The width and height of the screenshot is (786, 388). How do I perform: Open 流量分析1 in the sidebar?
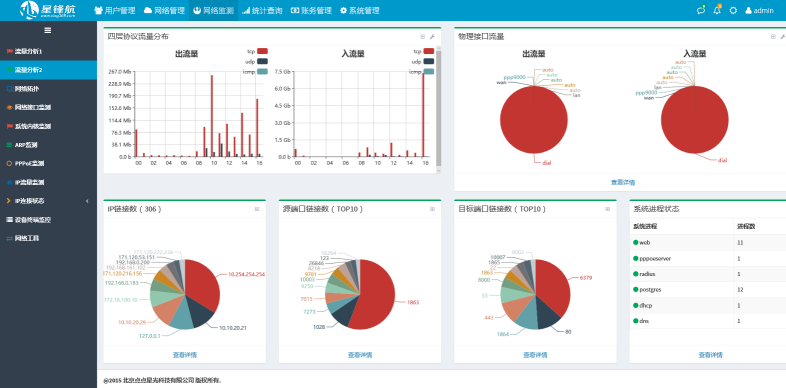(x=49, y=51)
